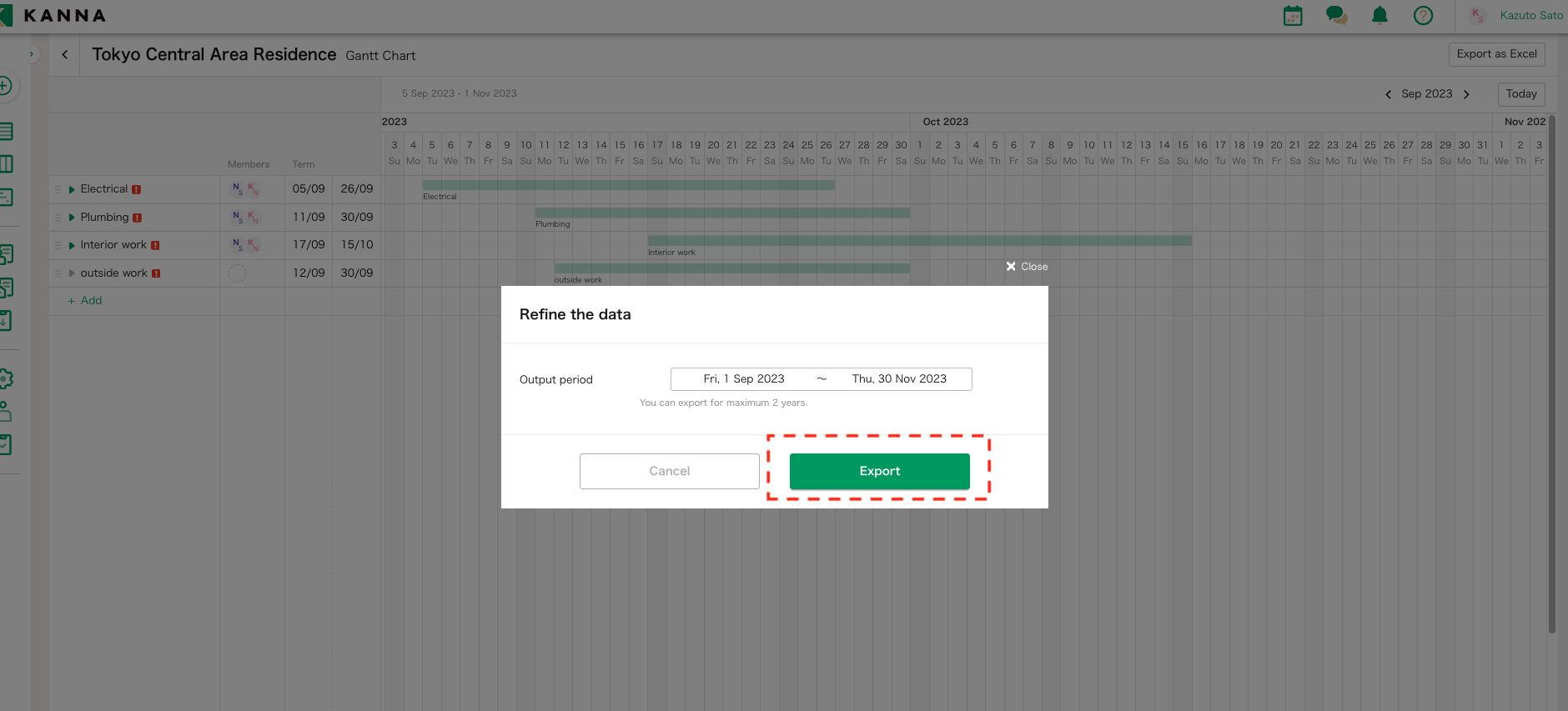Click the settings gear in sidebar
1568x711 pixels.
tap(5, 378)
